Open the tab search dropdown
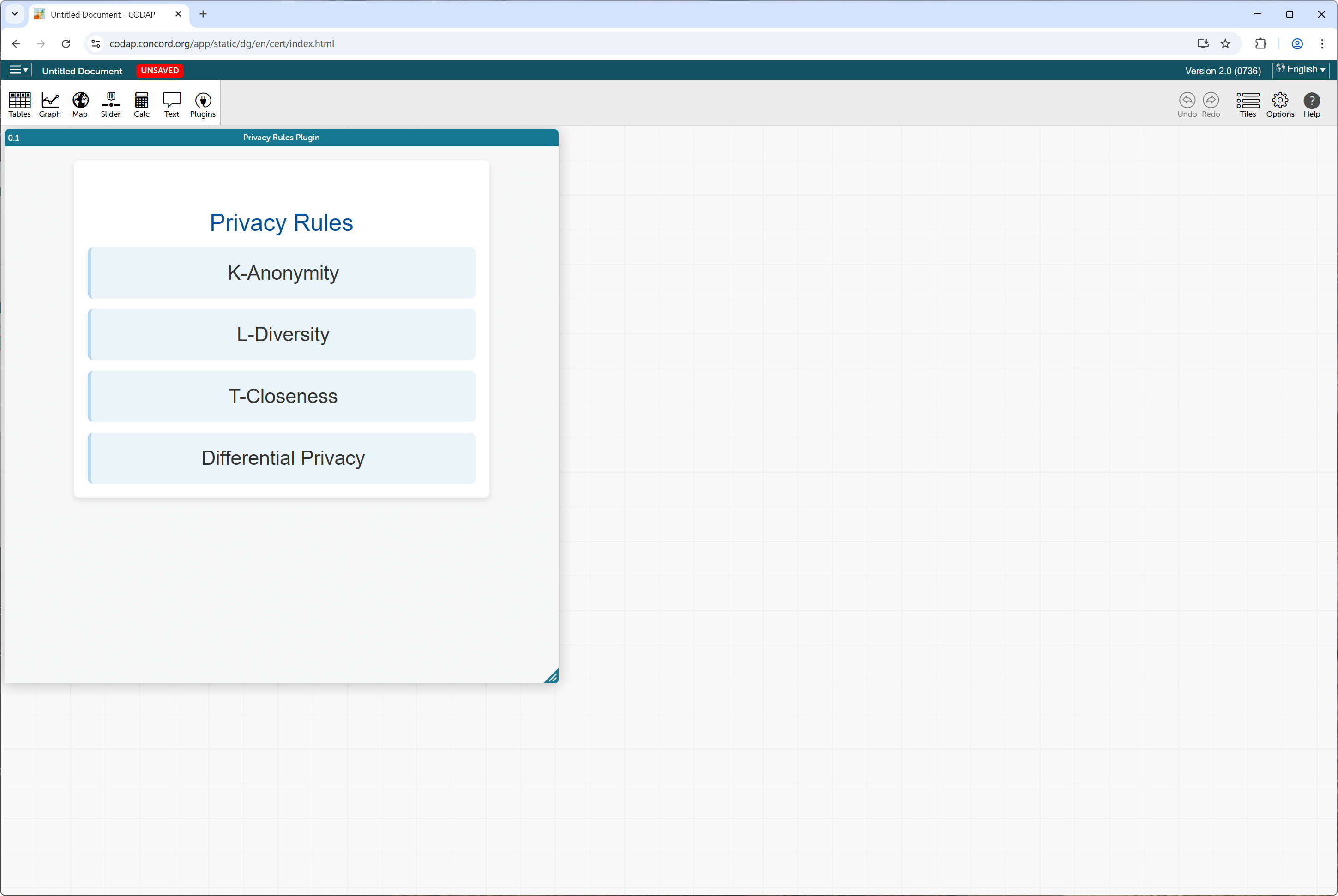1338x896 pixels. click(x=15, y=14)
